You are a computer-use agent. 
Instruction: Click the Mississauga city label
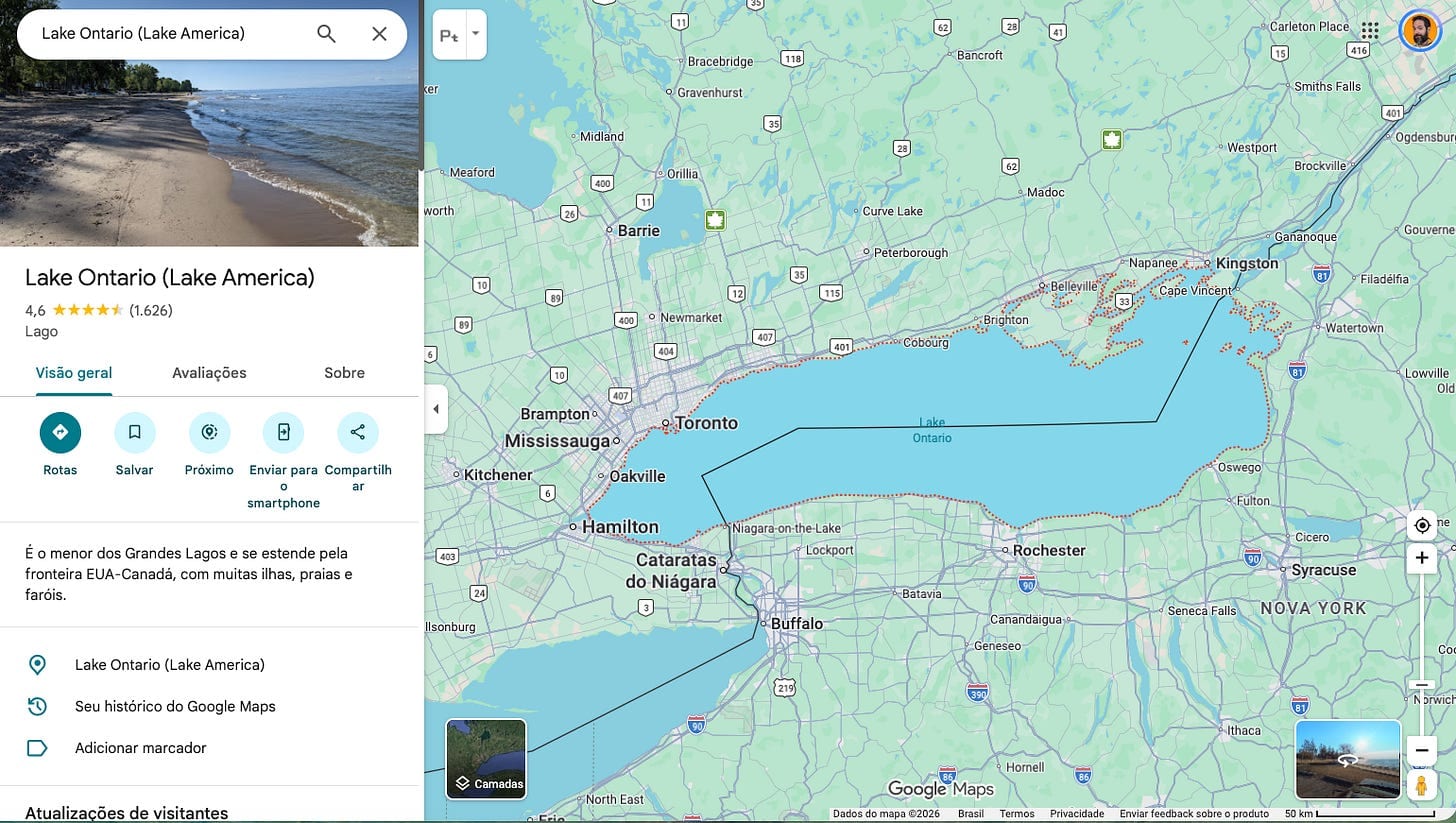coord(557,441)
